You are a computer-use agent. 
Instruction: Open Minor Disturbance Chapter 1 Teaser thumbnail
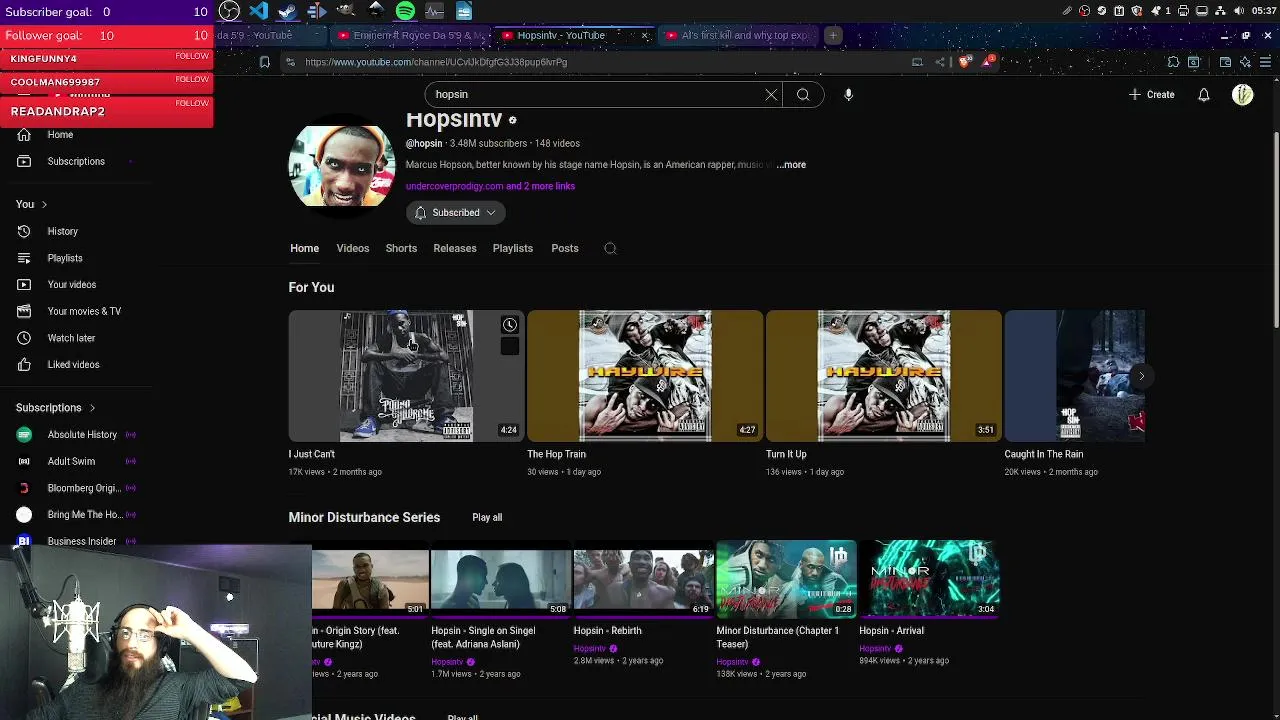pyautogui.click(x=786, y=579)
